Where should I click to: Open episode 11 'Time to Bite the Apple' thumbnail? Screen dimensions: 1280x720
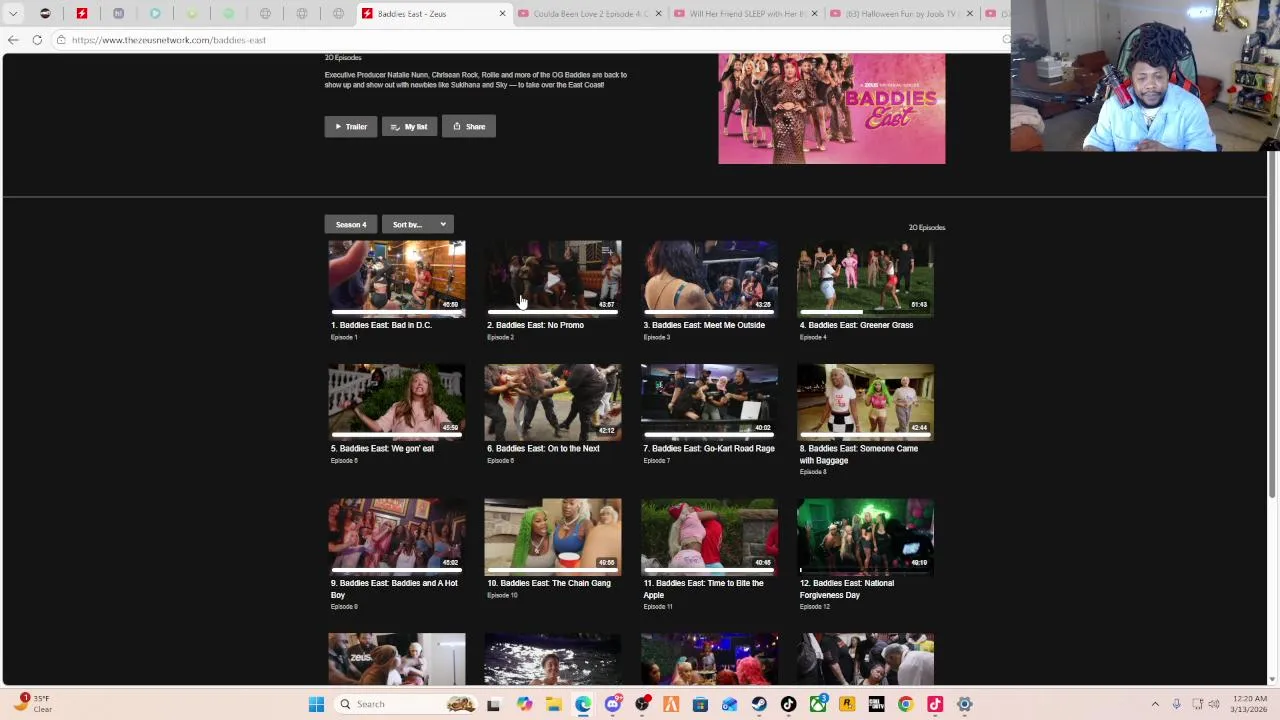point(709,536)
